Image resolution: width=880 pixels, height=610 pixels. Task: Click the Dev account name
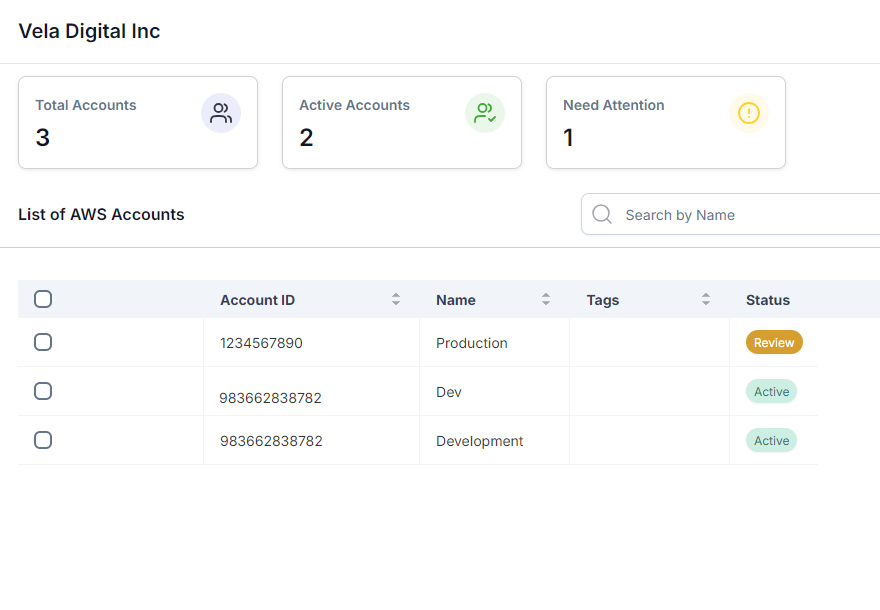pyautogui.click(x=448, y=392)
